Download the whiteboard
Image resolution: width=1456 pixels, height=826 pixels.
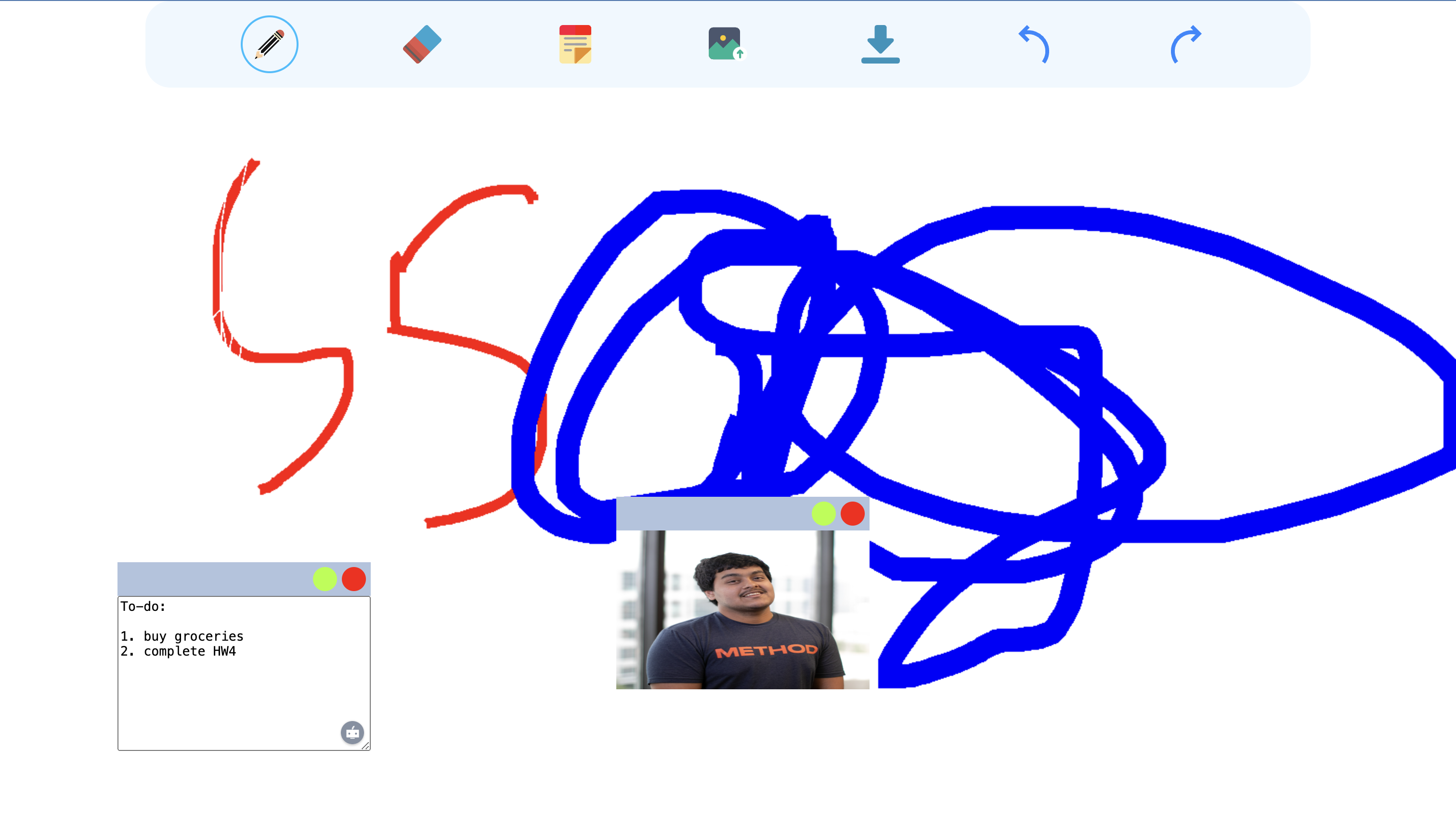880,44
